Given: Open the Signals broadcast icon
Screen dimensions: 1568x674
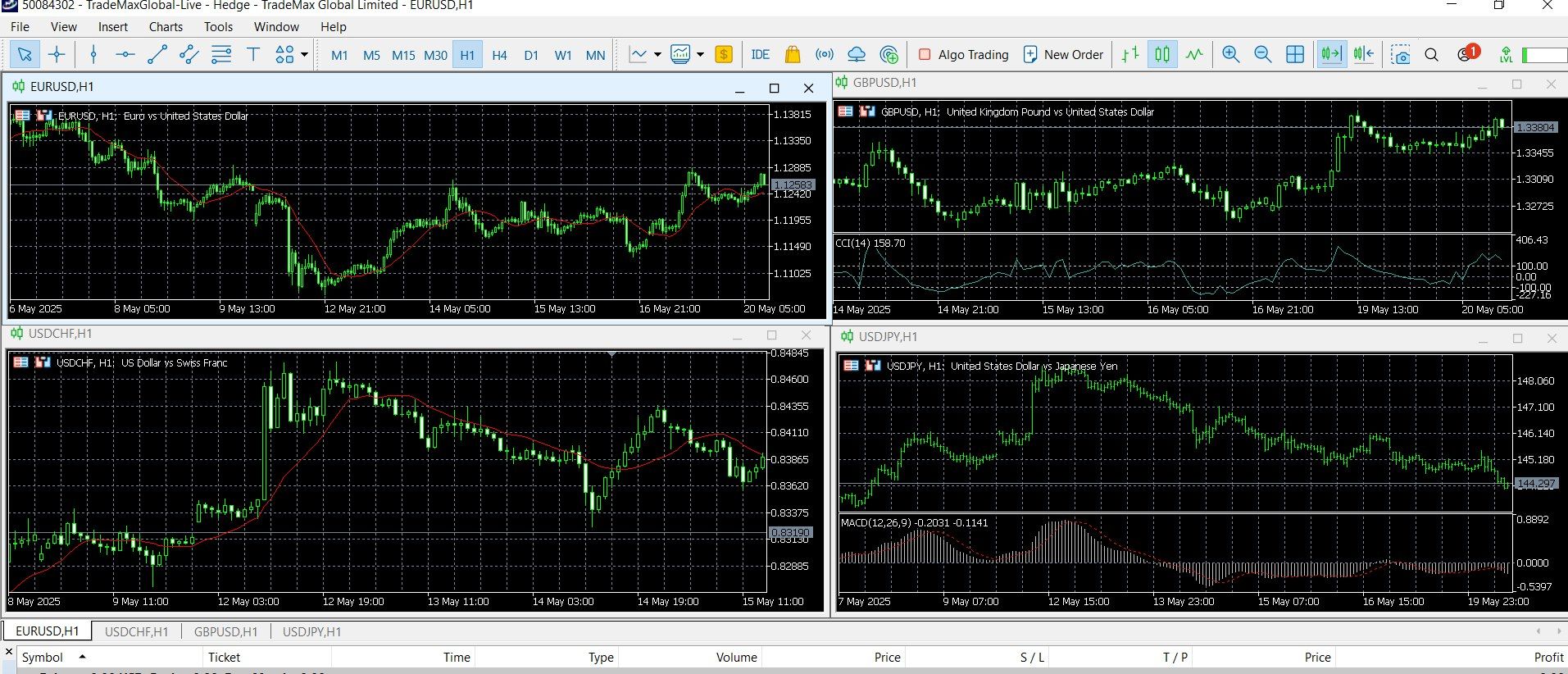Looking at the screenshot, I should (825, 55).
